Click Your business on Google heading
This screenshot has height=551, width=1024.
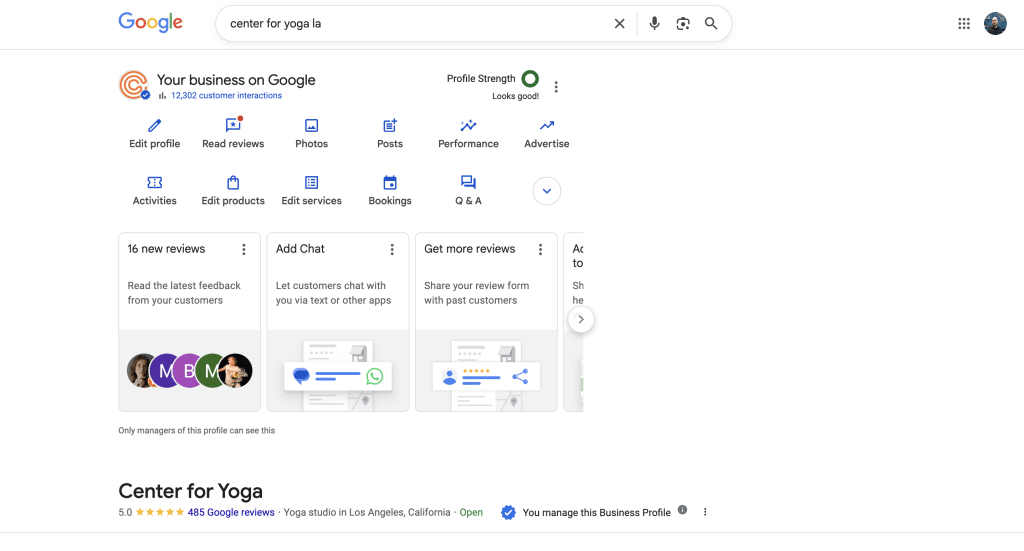pyautogui.click(x=236, y=80)
